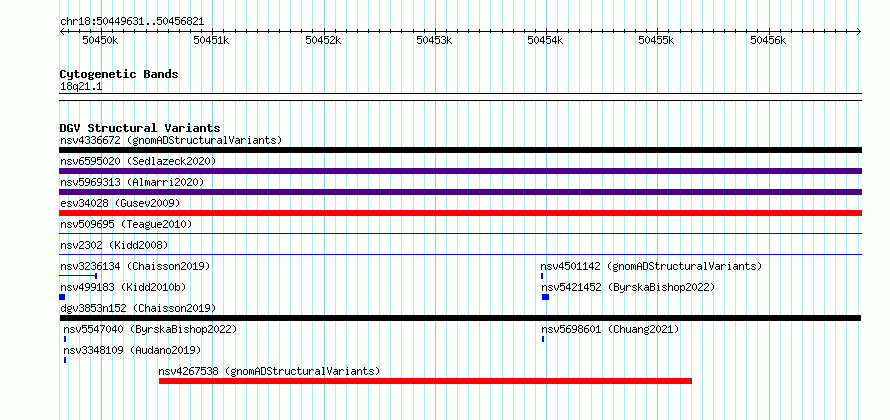This screenshot has height=420, width=890.
Task: Open nsv4336672 (gnomADStructuralVariants) label
Action: (x=171, y=140)
